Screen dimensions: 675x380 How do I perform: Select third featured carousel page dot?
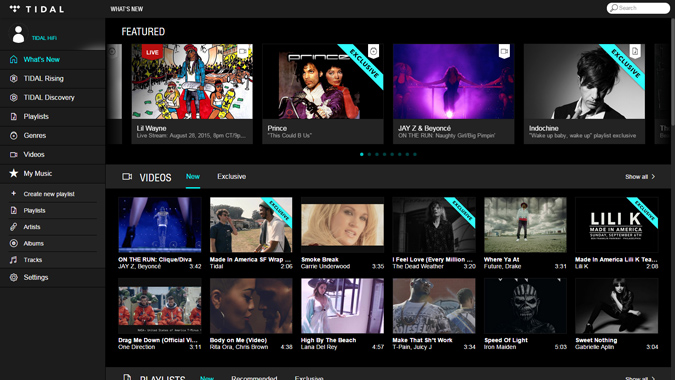(377, 154)
